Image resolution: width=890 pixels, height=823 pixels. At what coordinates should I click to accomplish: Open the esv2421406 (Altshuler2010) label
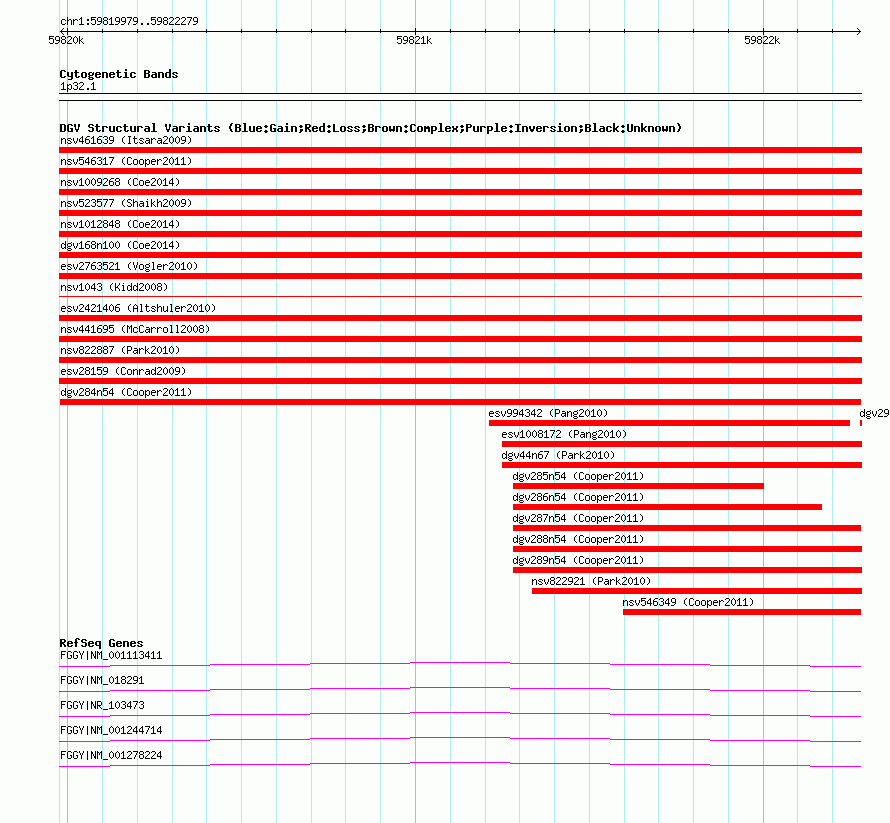(138, 308)
